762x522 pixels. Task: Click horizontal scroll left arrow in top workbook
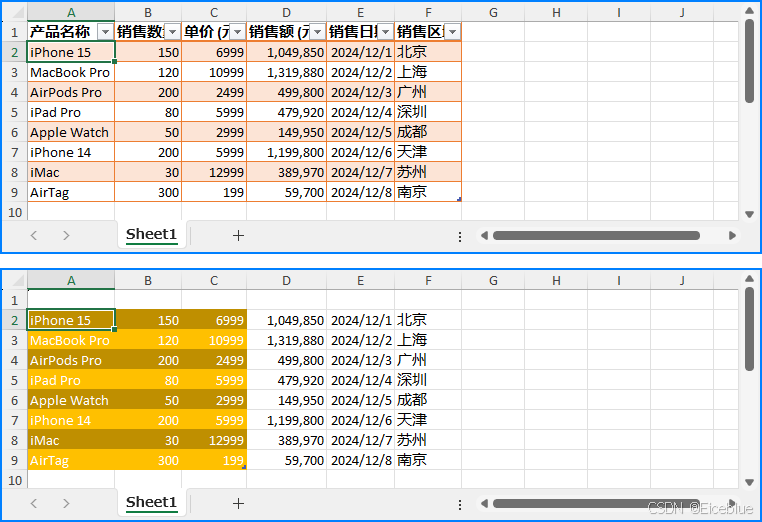(x=484, y=236)
